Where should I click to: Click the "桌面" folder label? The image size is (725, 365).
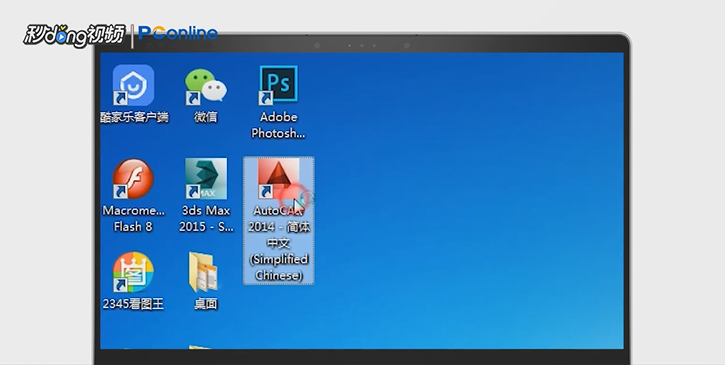pyautogui.click(x=206, y=304)
